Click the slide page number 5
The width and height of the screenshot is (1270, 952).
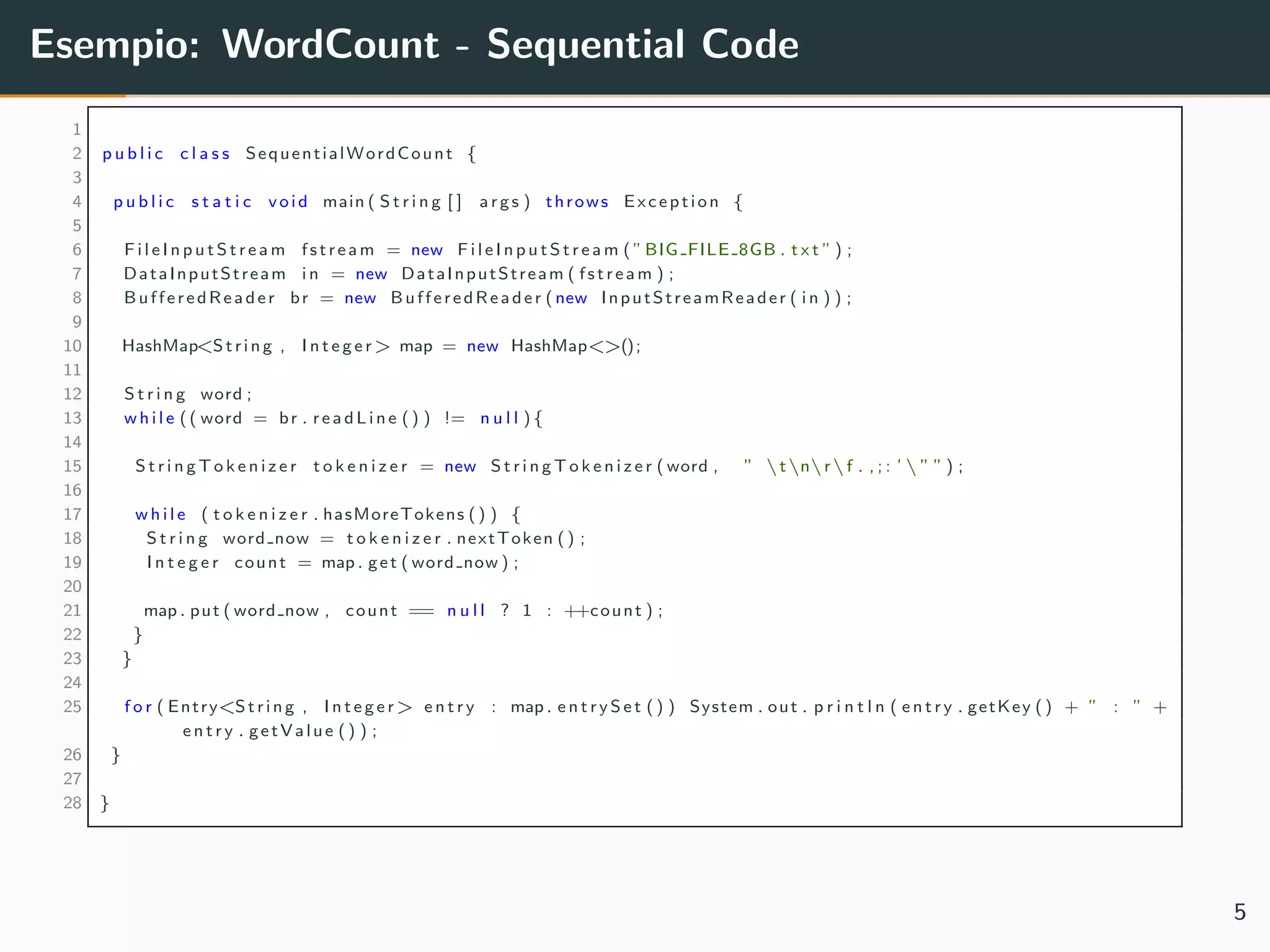pos(1240,912)
